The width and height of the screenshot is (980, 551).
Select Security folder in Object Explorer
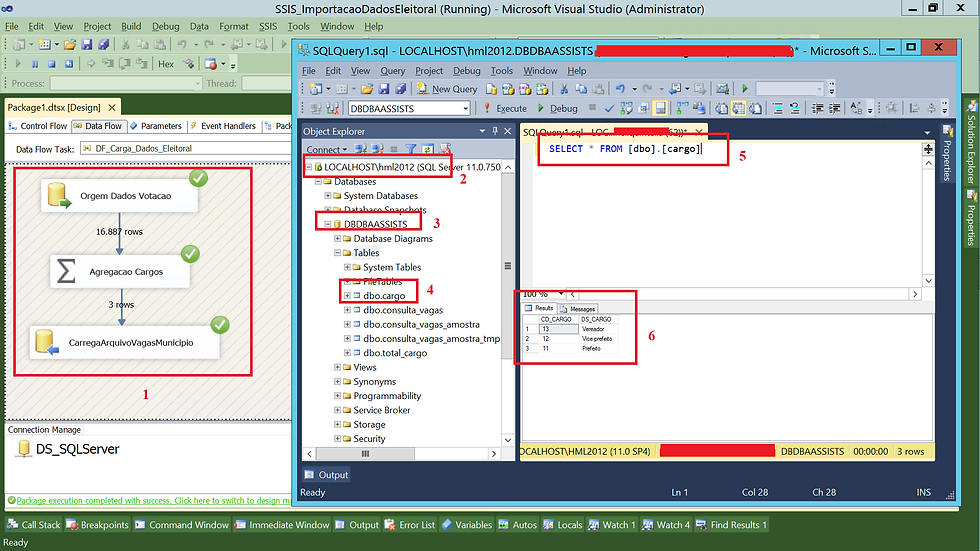point(369,439)
